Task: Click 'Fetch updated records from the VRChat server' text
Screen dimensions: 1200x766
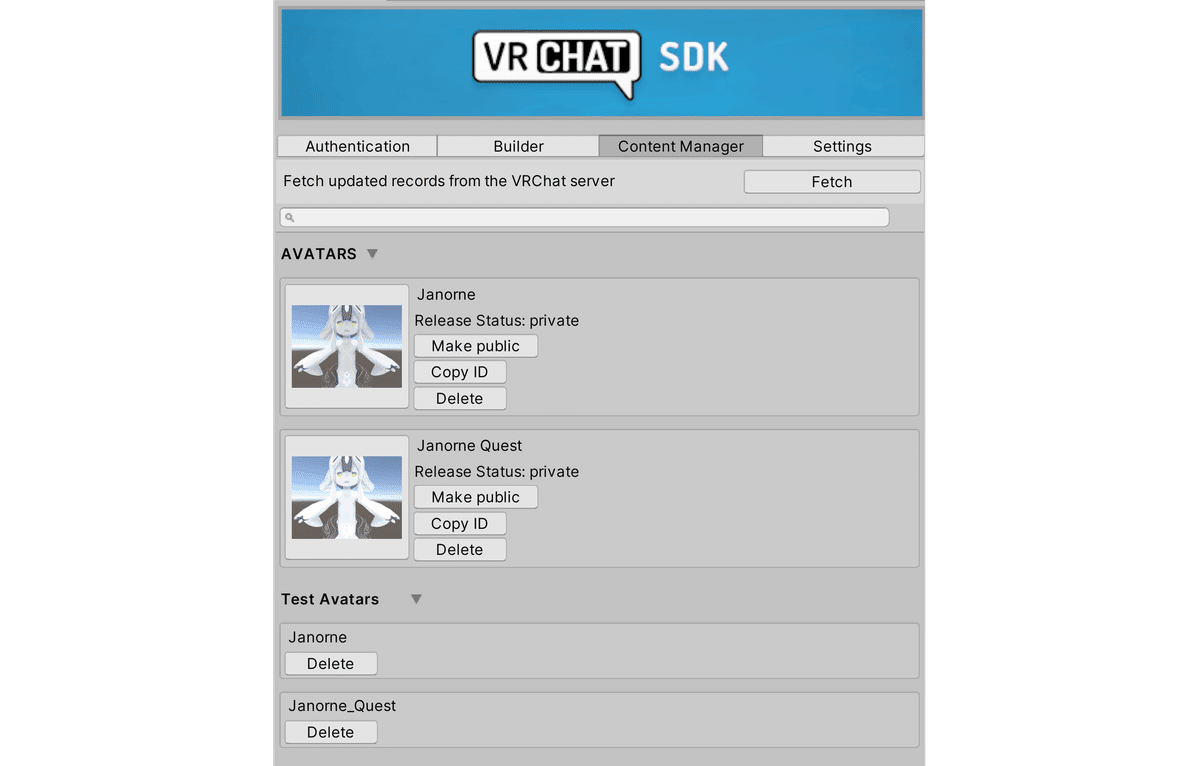Action: tap(449, 181)
